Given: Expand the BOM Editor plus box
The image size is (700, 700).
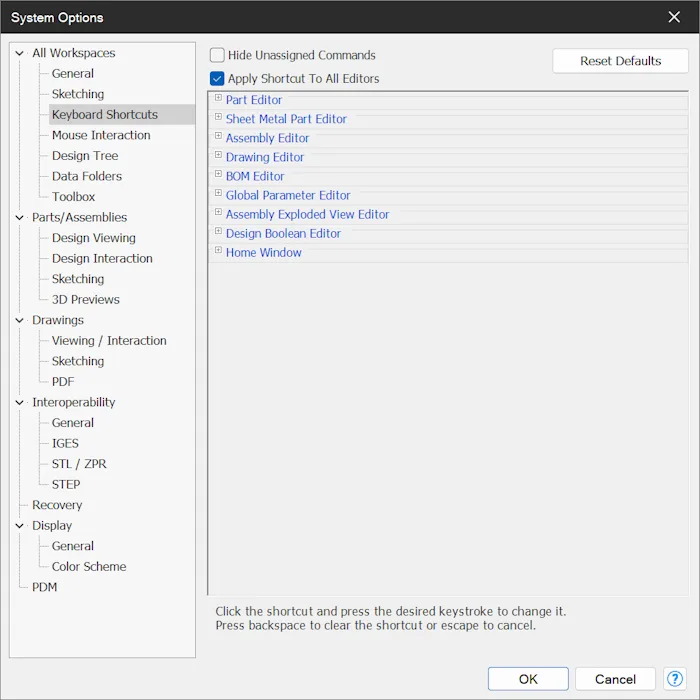Looking at the screenshot, I should (218, 174).
